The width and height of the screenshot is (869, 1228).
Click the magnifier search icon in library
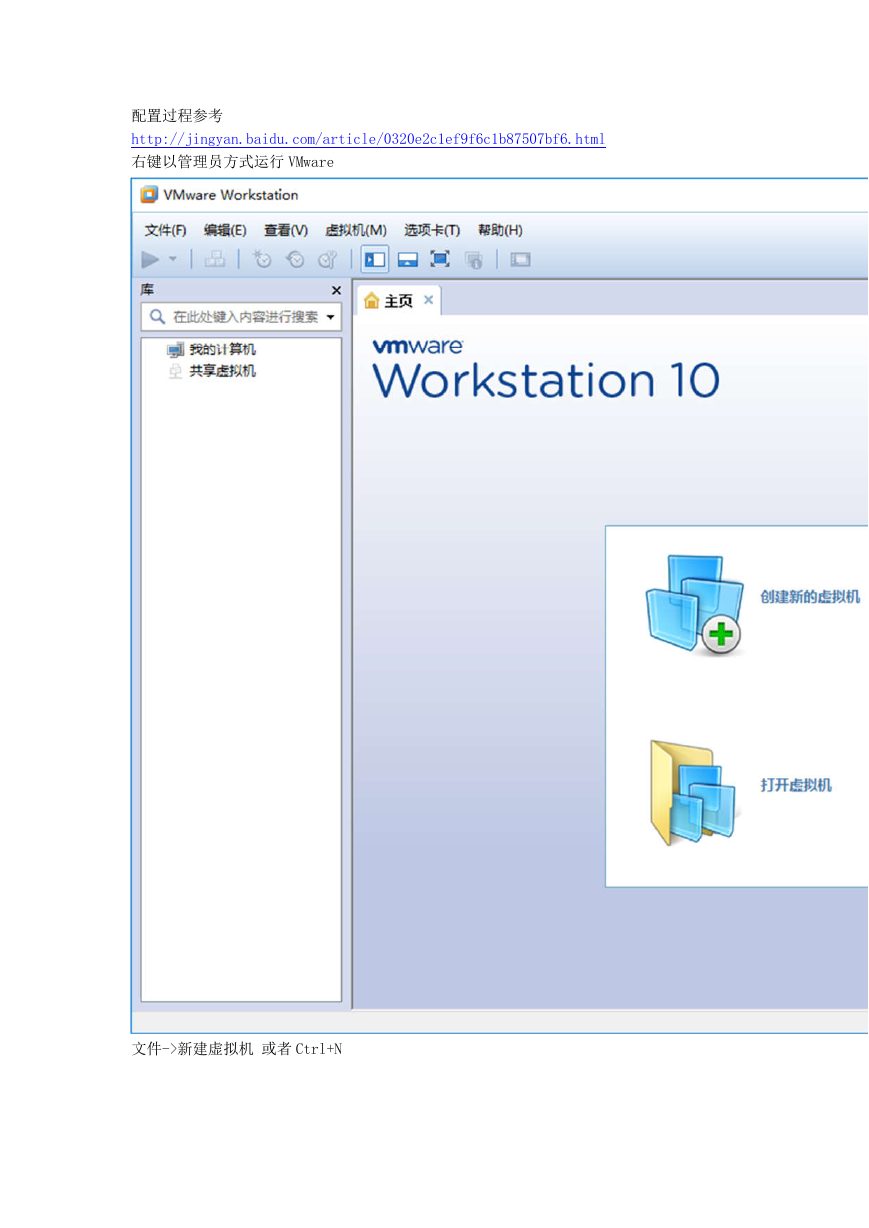click(157, 317)
